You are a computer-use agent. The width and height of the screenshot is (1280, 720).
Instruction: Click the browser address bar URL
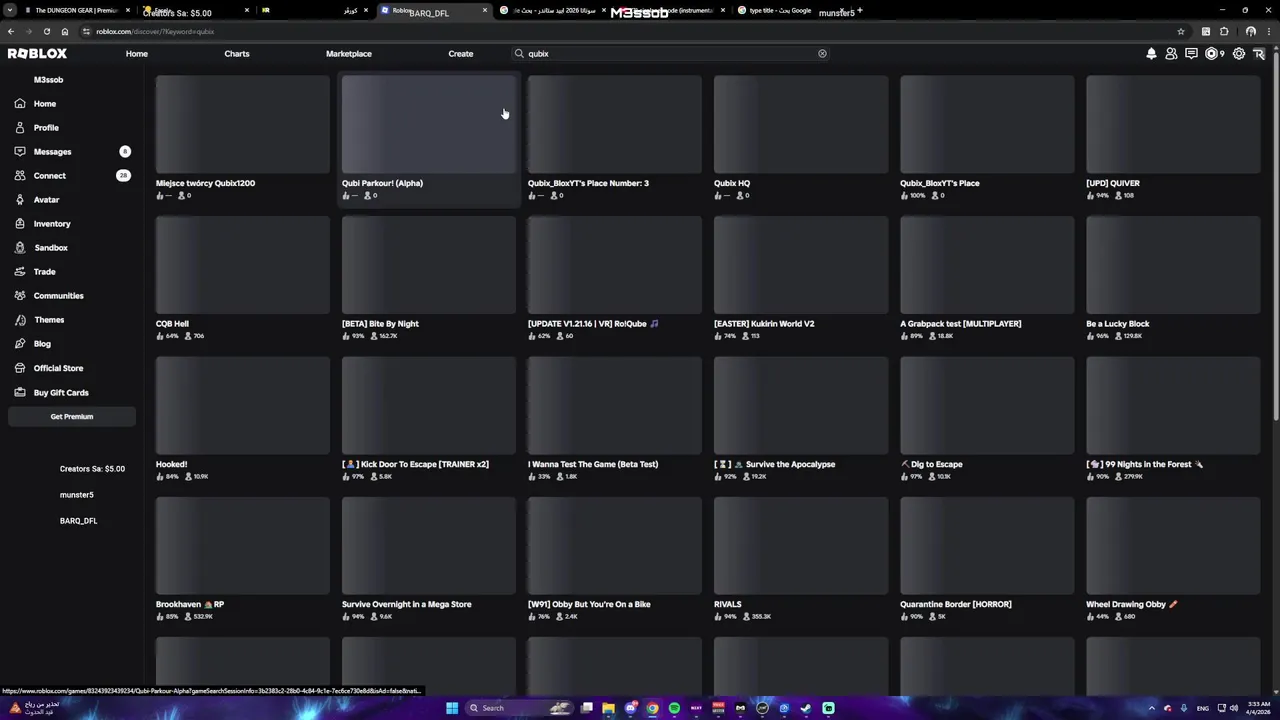tap(155, 32)
